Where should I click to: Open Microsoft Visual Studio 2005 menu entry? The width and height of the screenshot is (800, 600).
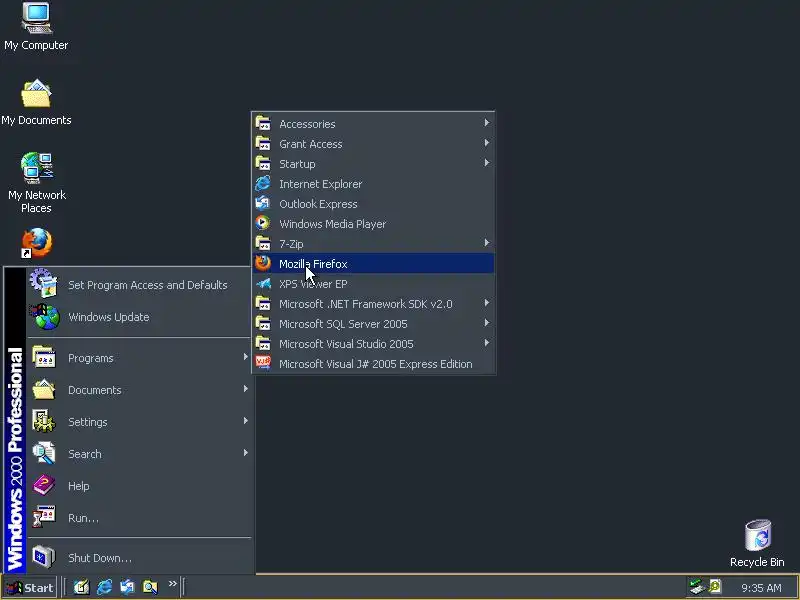pos(373,344)
